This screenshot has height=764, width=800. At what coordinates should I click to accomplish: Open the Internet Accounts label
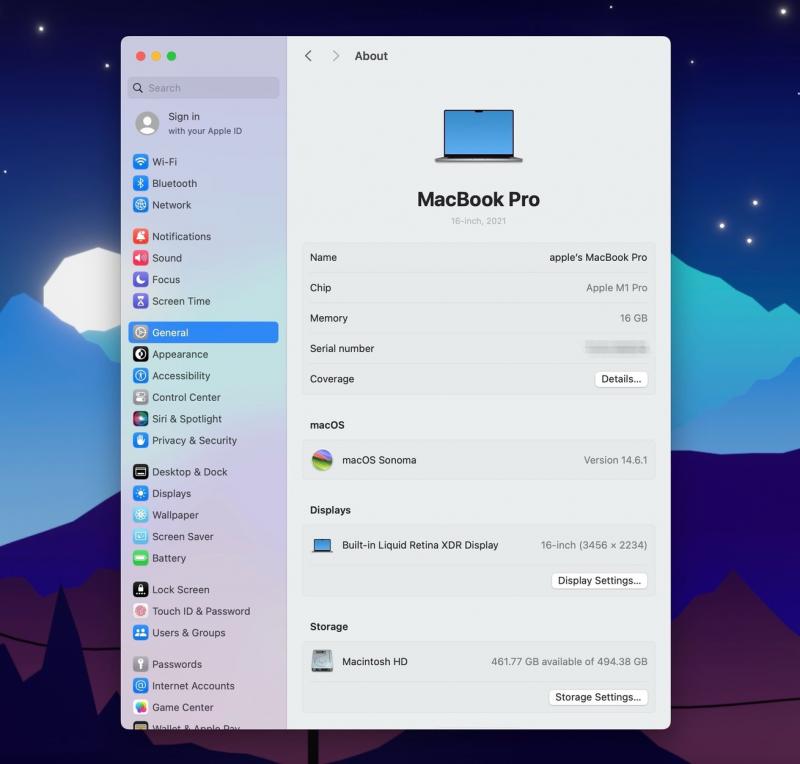(193, 686)
